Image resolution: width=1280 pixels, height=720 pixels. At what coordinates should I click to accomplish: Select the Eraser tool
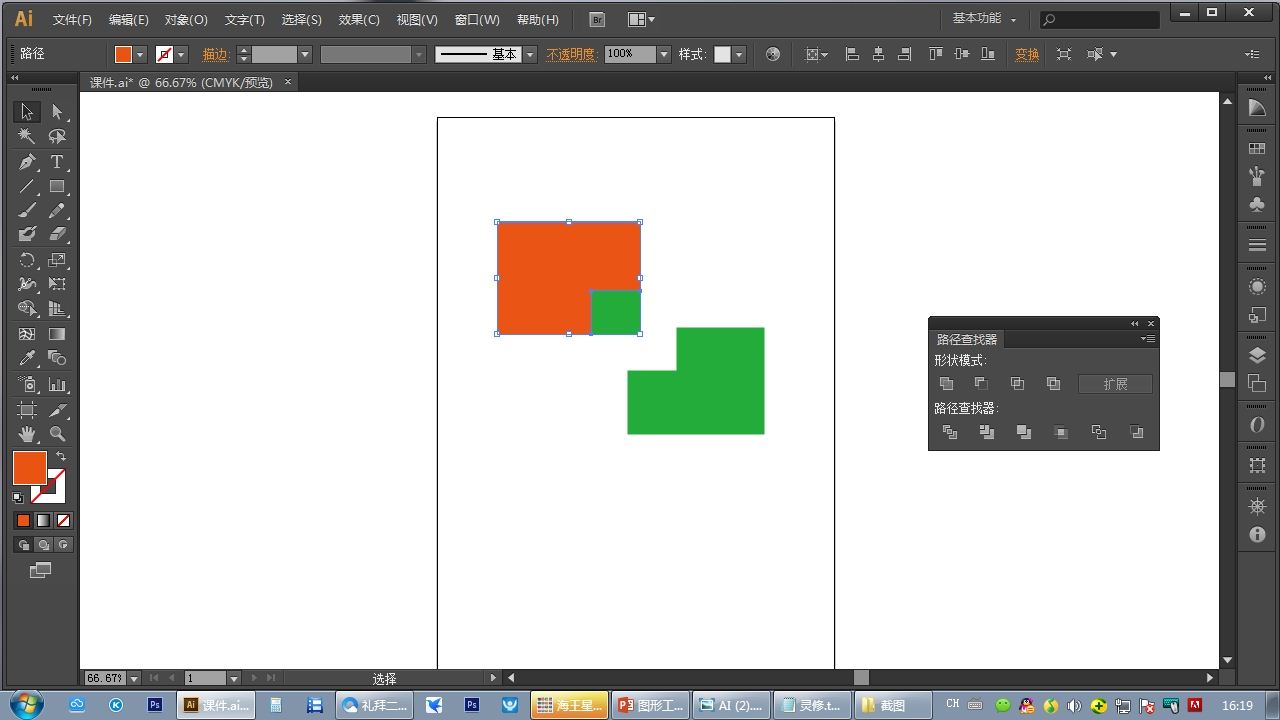pos(57,234)
